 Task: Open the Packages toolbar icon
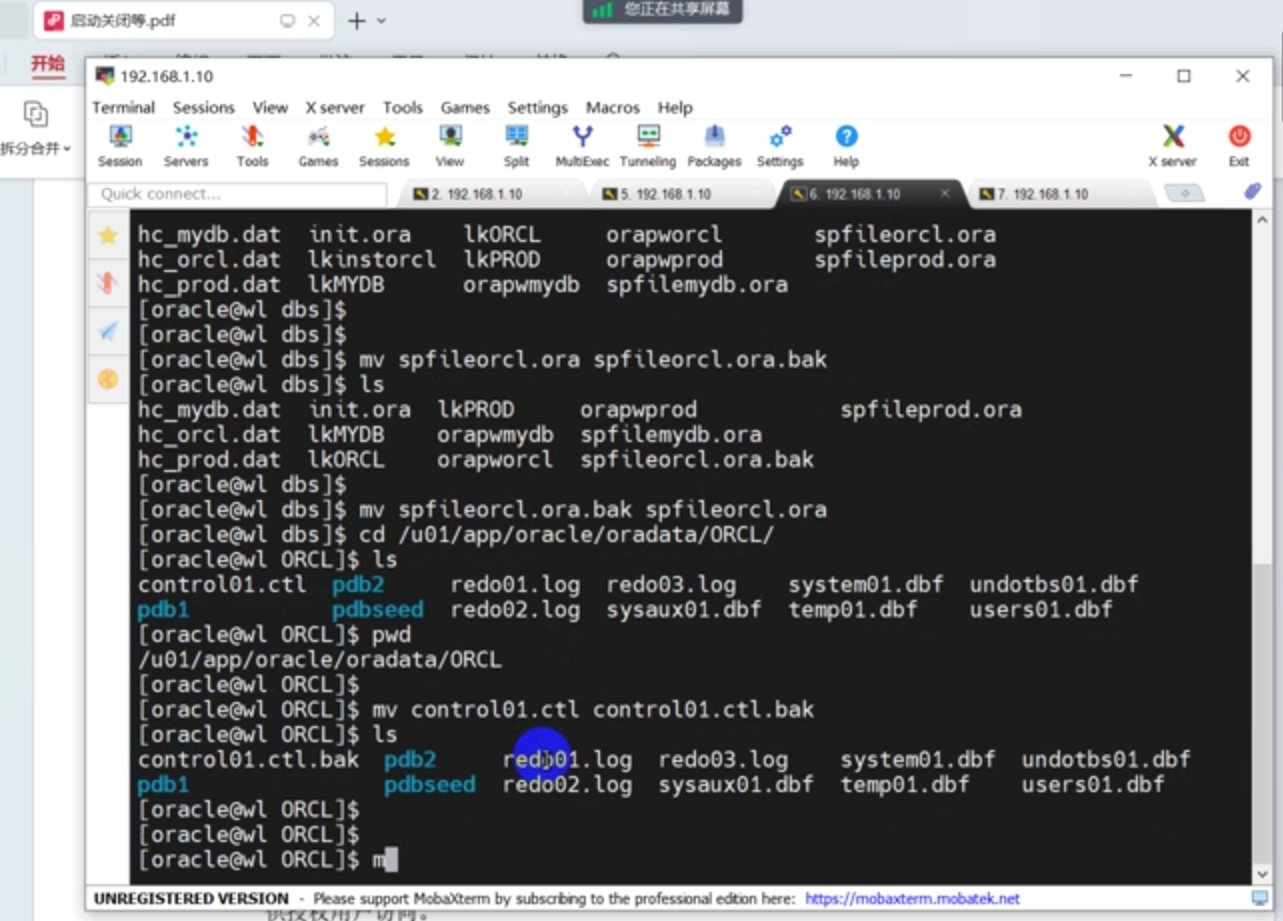714,146
